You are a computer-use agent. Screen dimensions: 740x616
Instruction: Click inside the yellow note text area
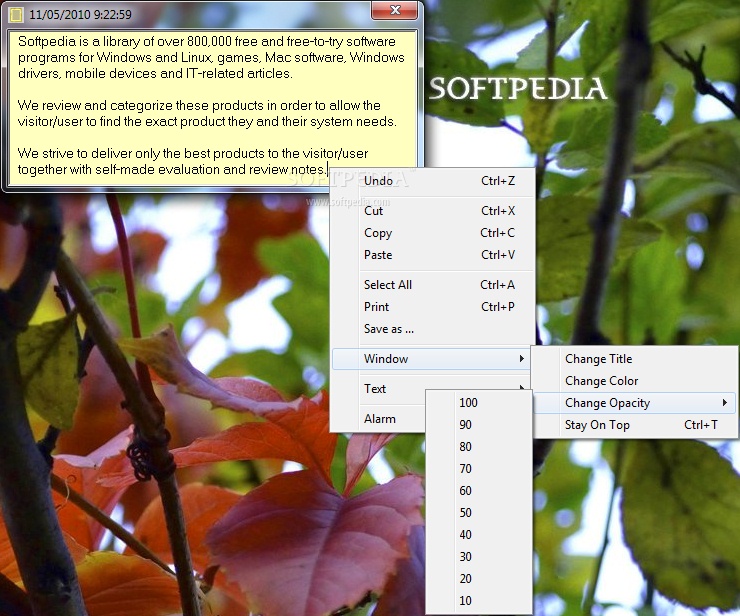tap(212, 108)
